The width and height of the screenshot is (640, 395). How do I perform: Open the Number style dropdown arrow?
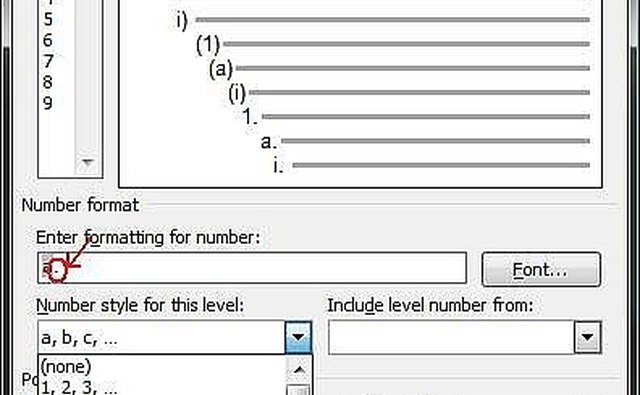[298, 337]
